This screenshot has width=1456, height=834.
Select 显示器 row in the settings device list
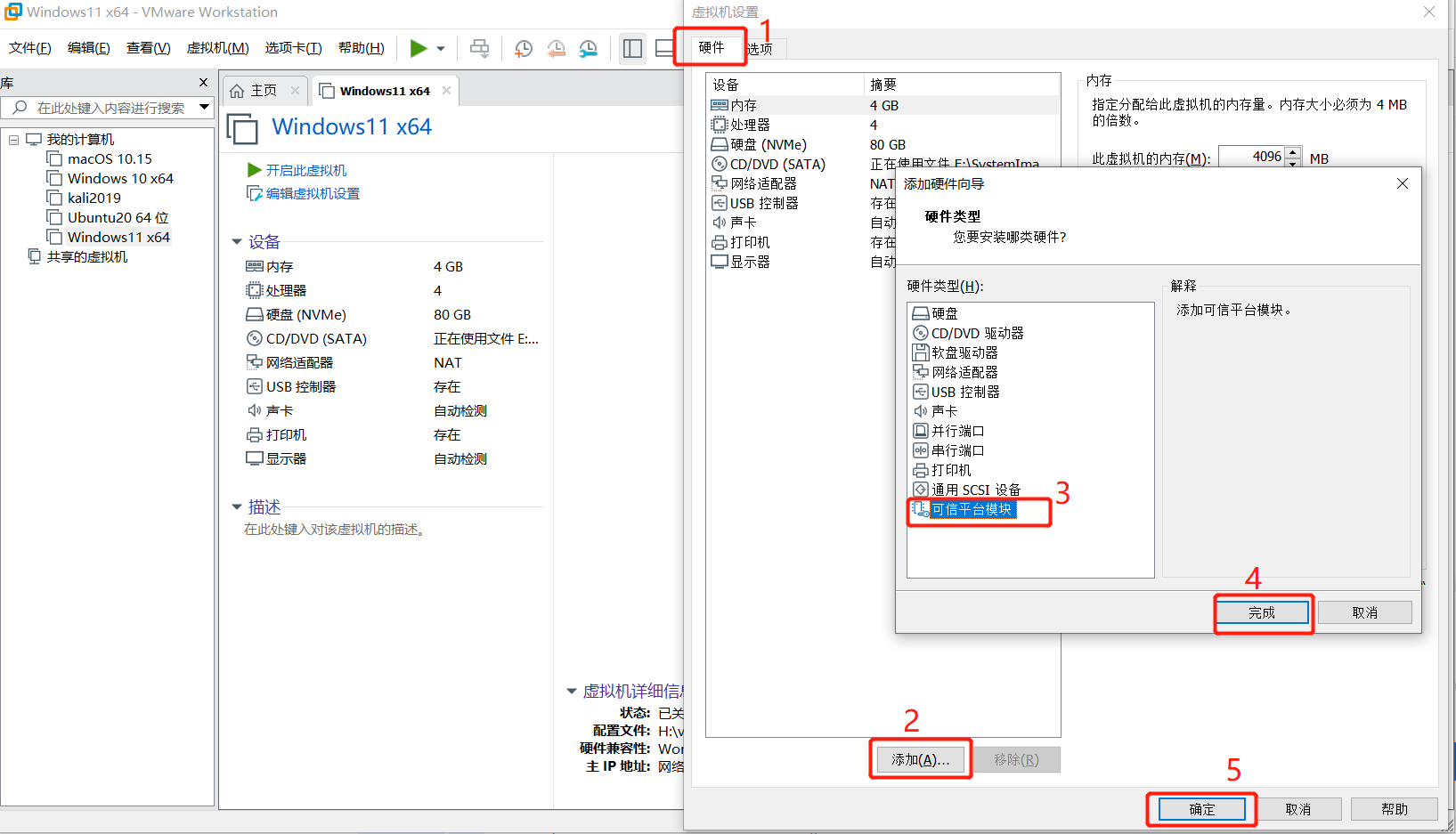click(801, 262)
